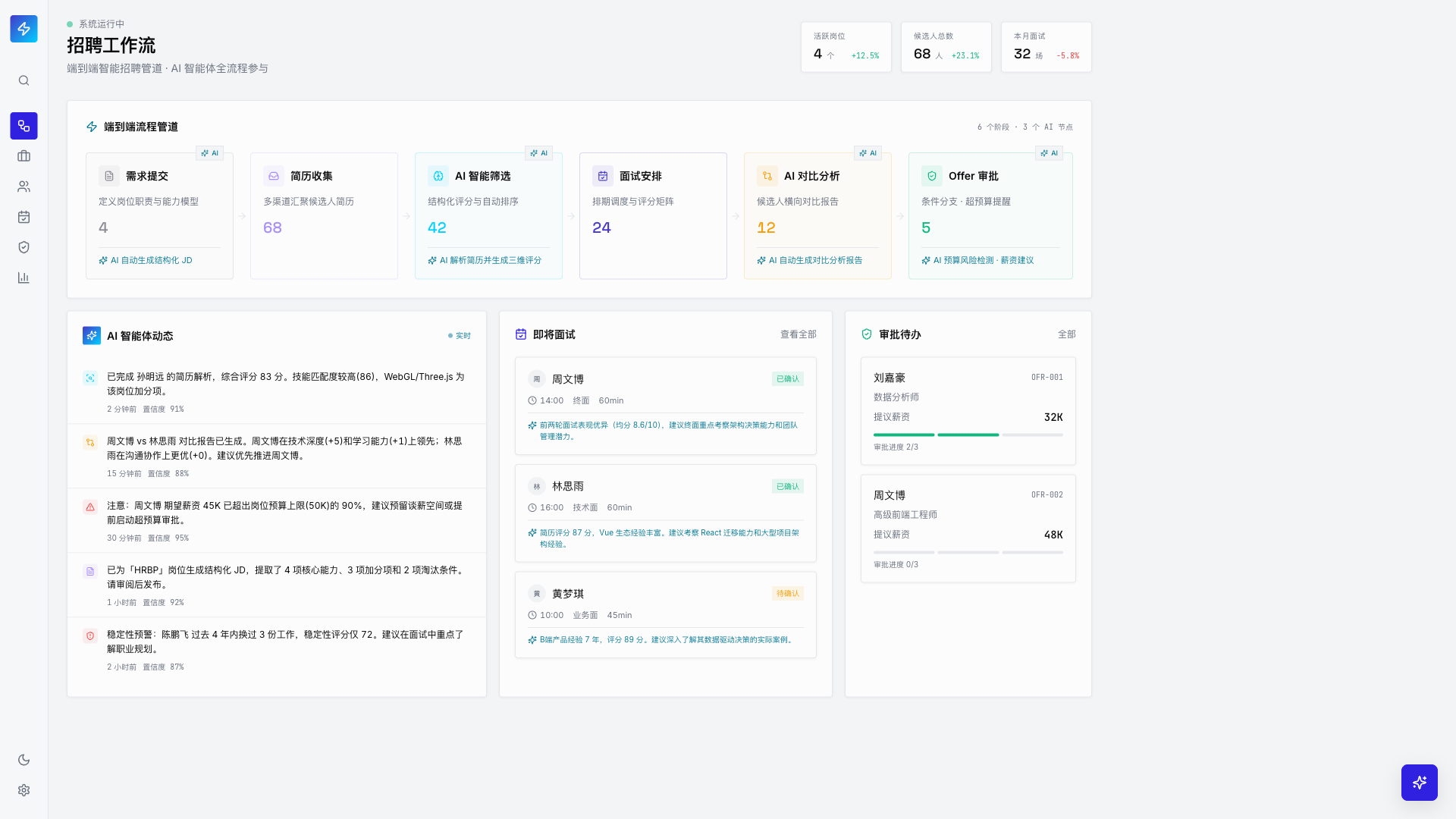The image size is (1456, 819).
Task: Open the briefcase jobs sidebar icon
Action: tap(24, 156)
